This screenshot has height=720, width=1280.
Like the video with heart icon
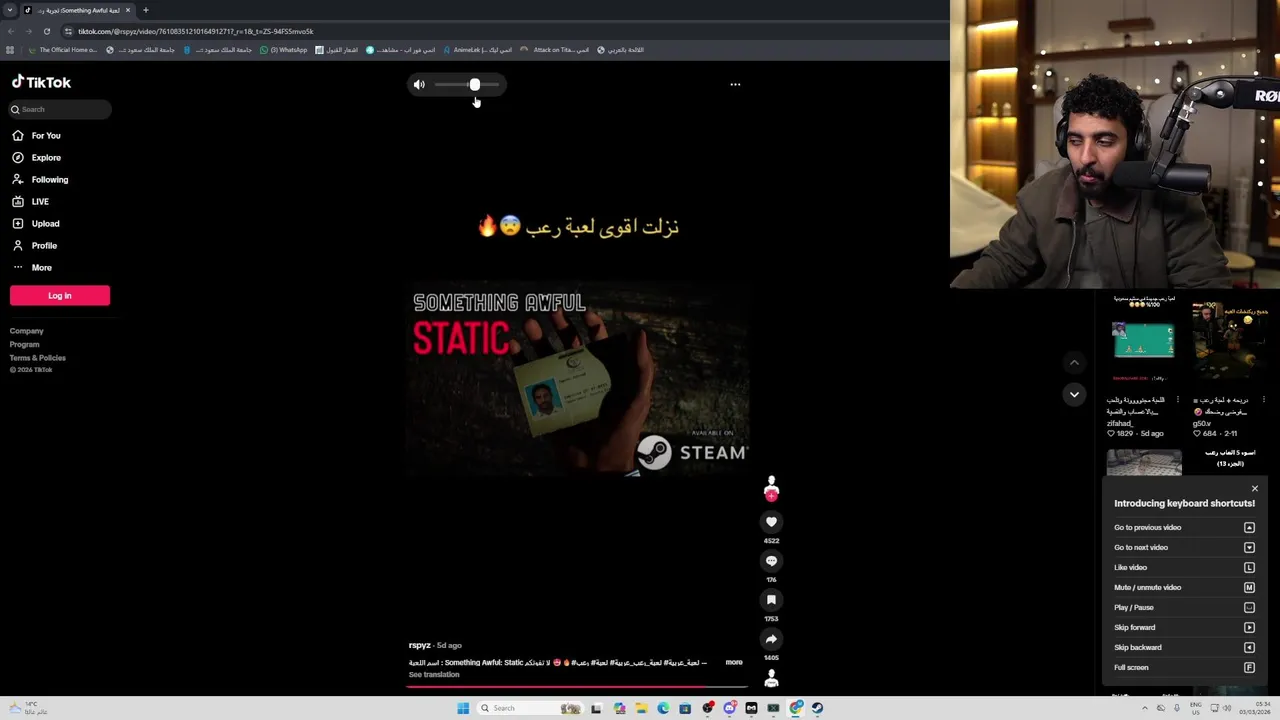click(x=771, y=522)
